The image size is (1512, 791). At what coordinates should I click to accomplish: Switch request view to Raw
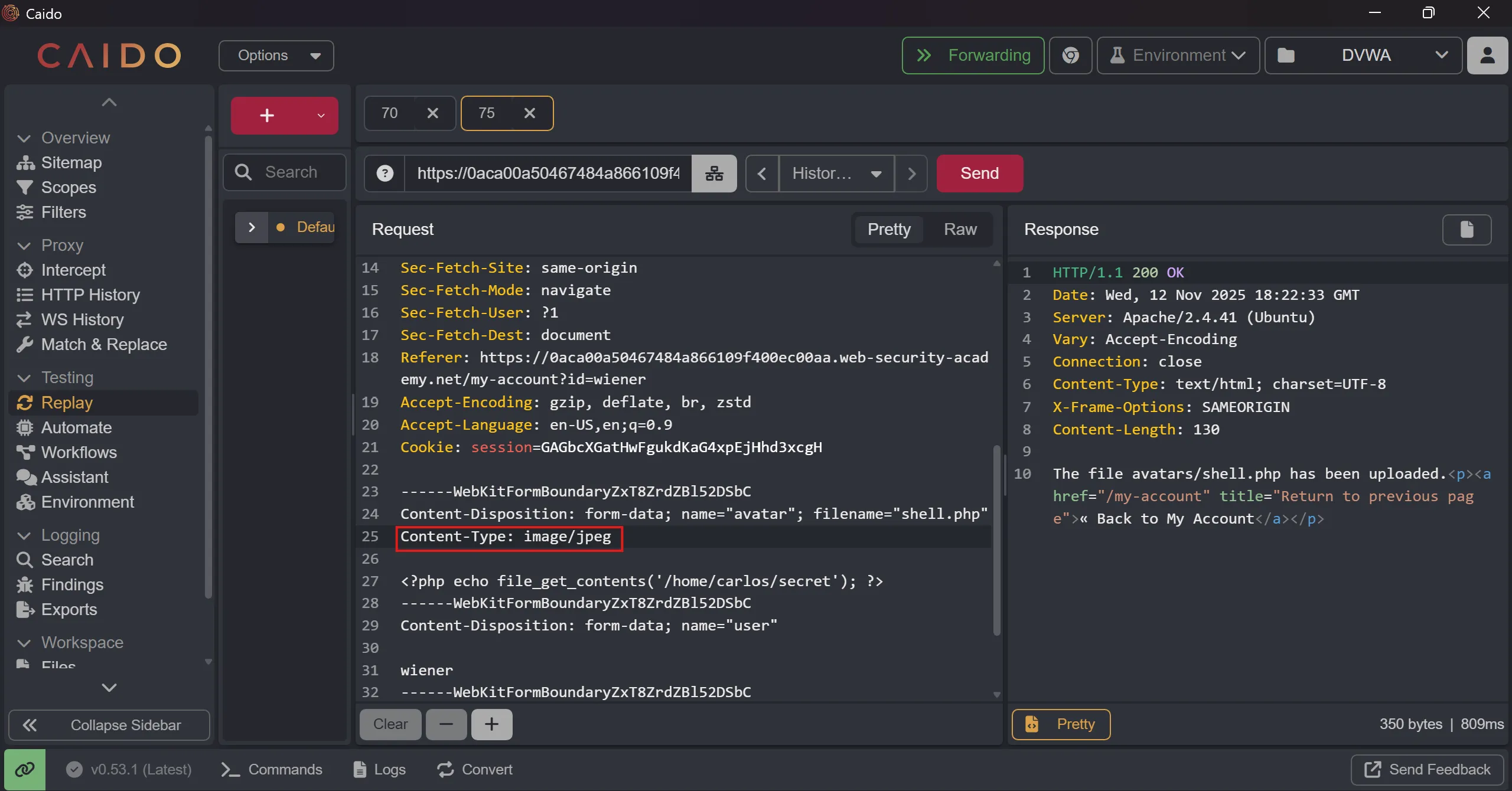click(x=960, y=230)
